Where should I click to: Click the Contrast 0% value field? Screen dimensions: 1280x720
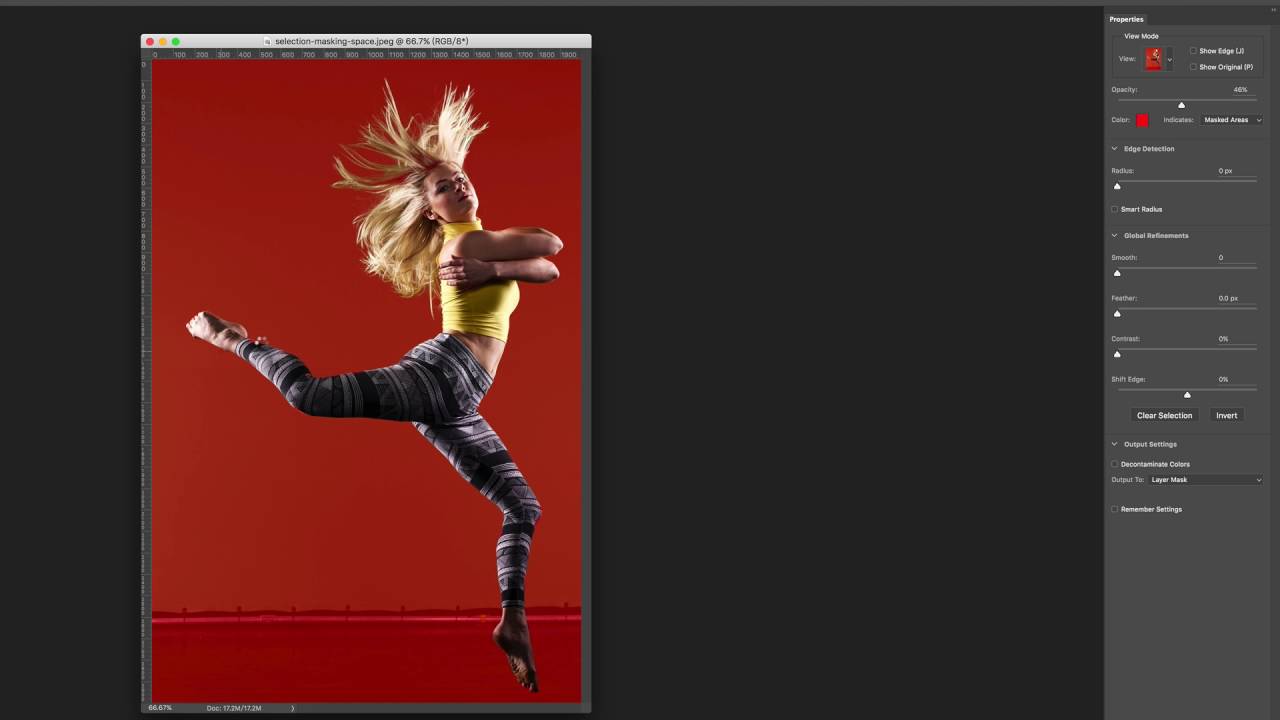1235,339
